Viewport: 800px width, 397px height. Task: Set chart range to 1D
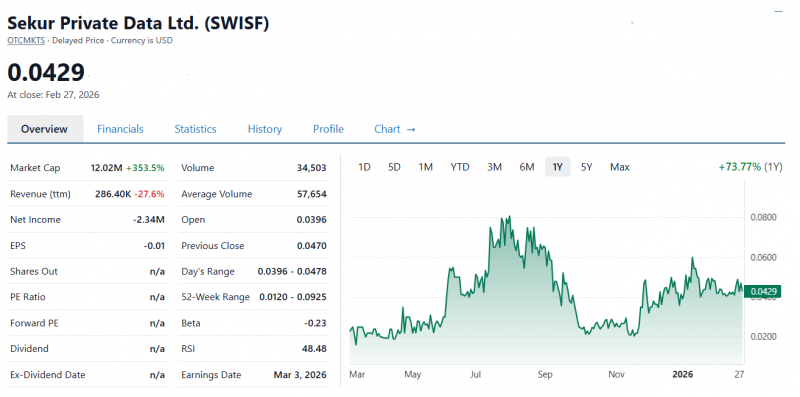click(x=364, y=167)
